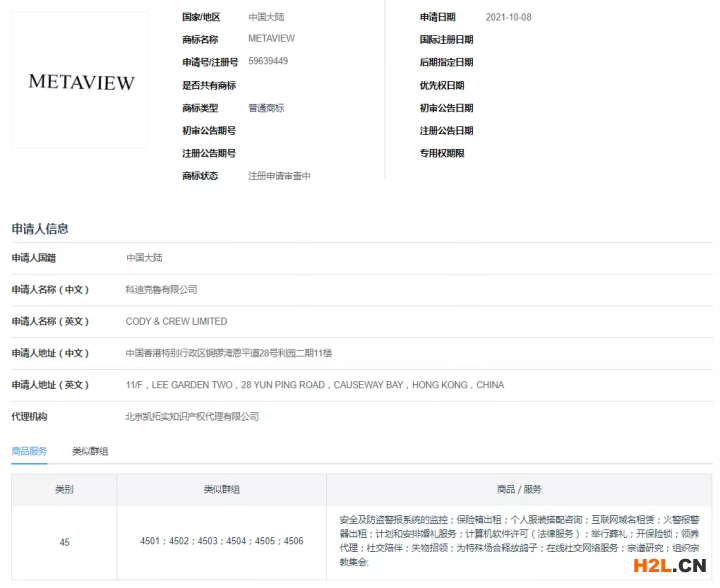The image size is (720, 588).
Task: Click the 类别 column header
Action: point(64,490)
